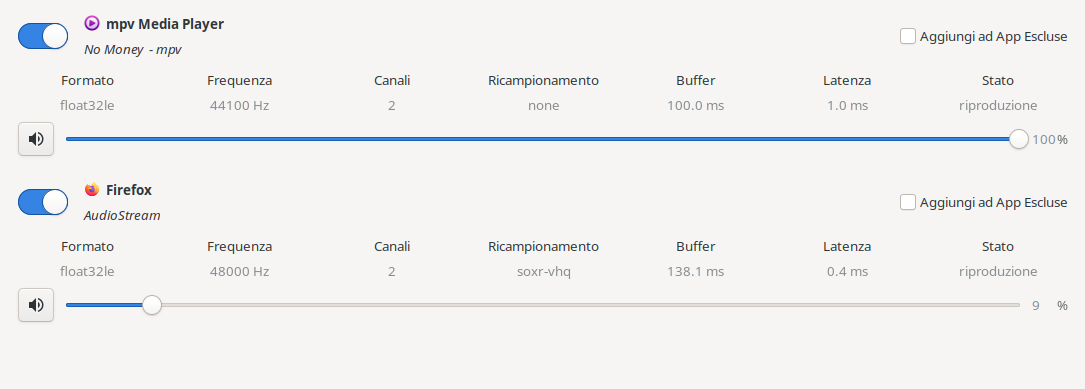The image size is (1085, 389).
Task: Disable effects for mpv Media Player
Action: click(x=43, y=36)
